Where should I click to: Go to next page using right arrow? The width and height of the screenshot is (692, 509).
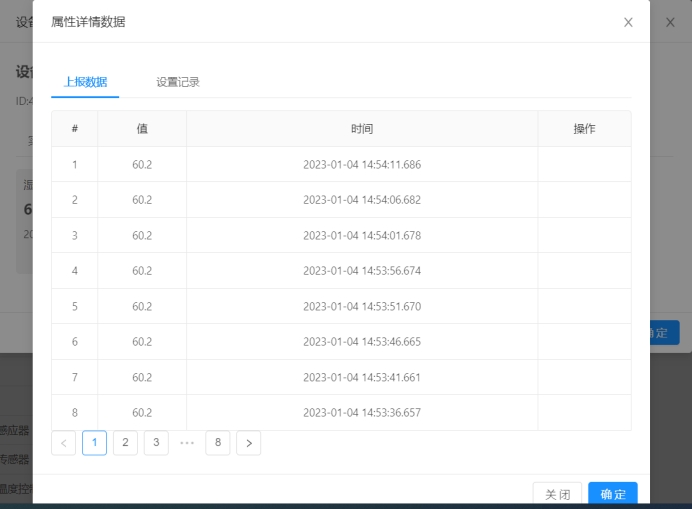pyautogui.click(x=249, y=443)
